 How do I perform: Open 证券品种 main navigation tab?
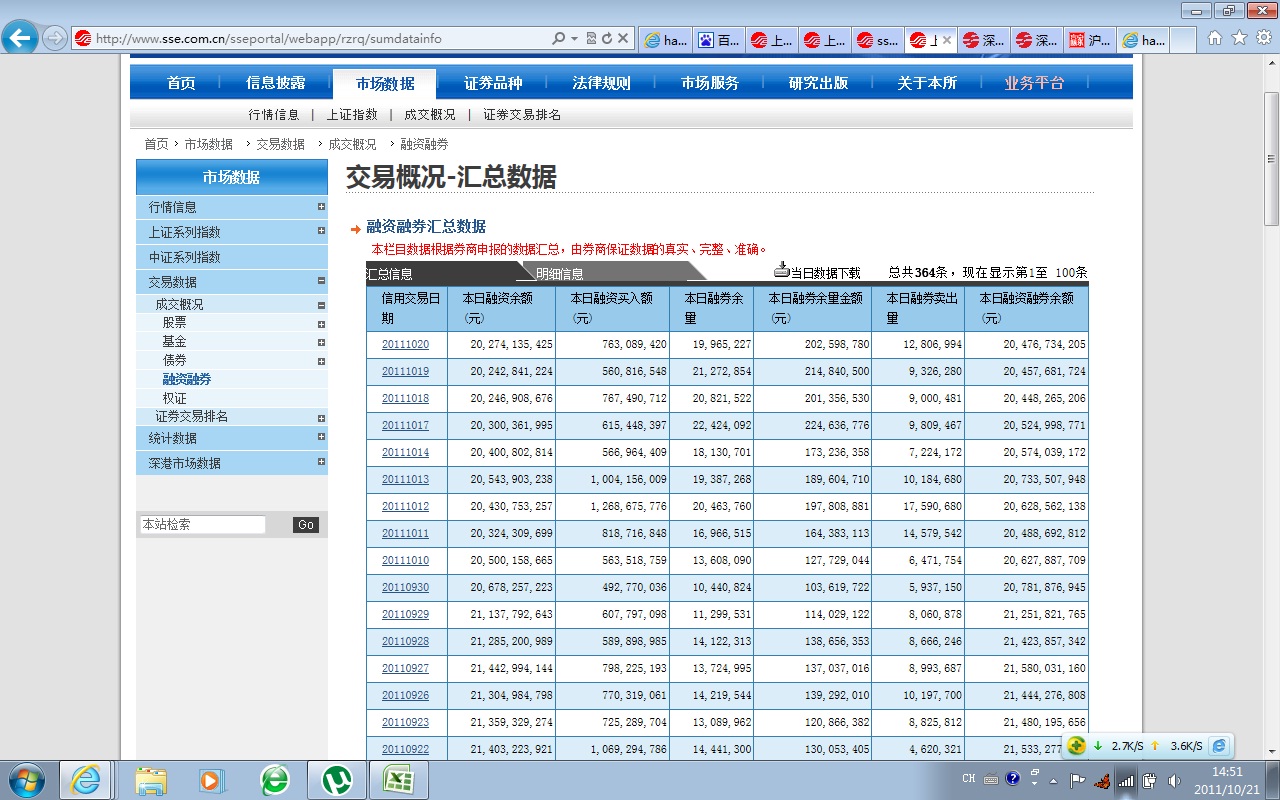tap(493, 83)
